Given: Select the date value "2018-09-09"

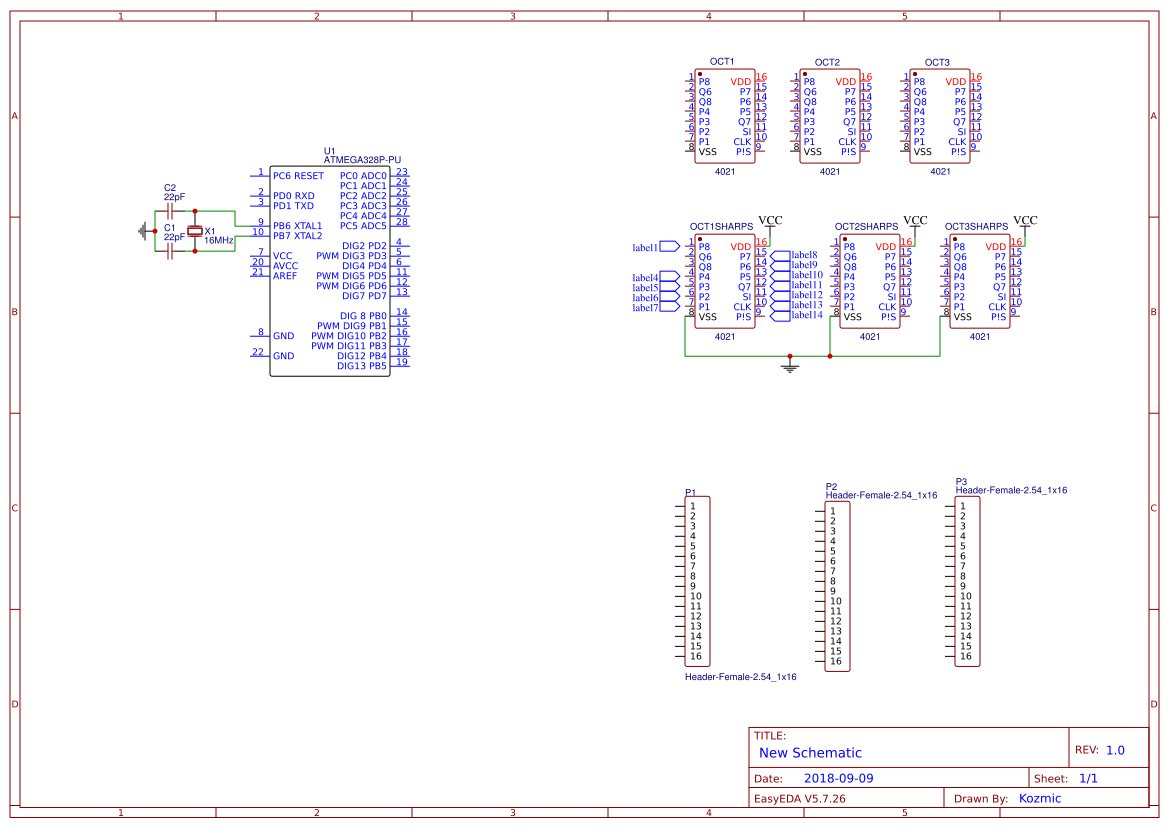Looking at the screenshot, I should [839, 778].
